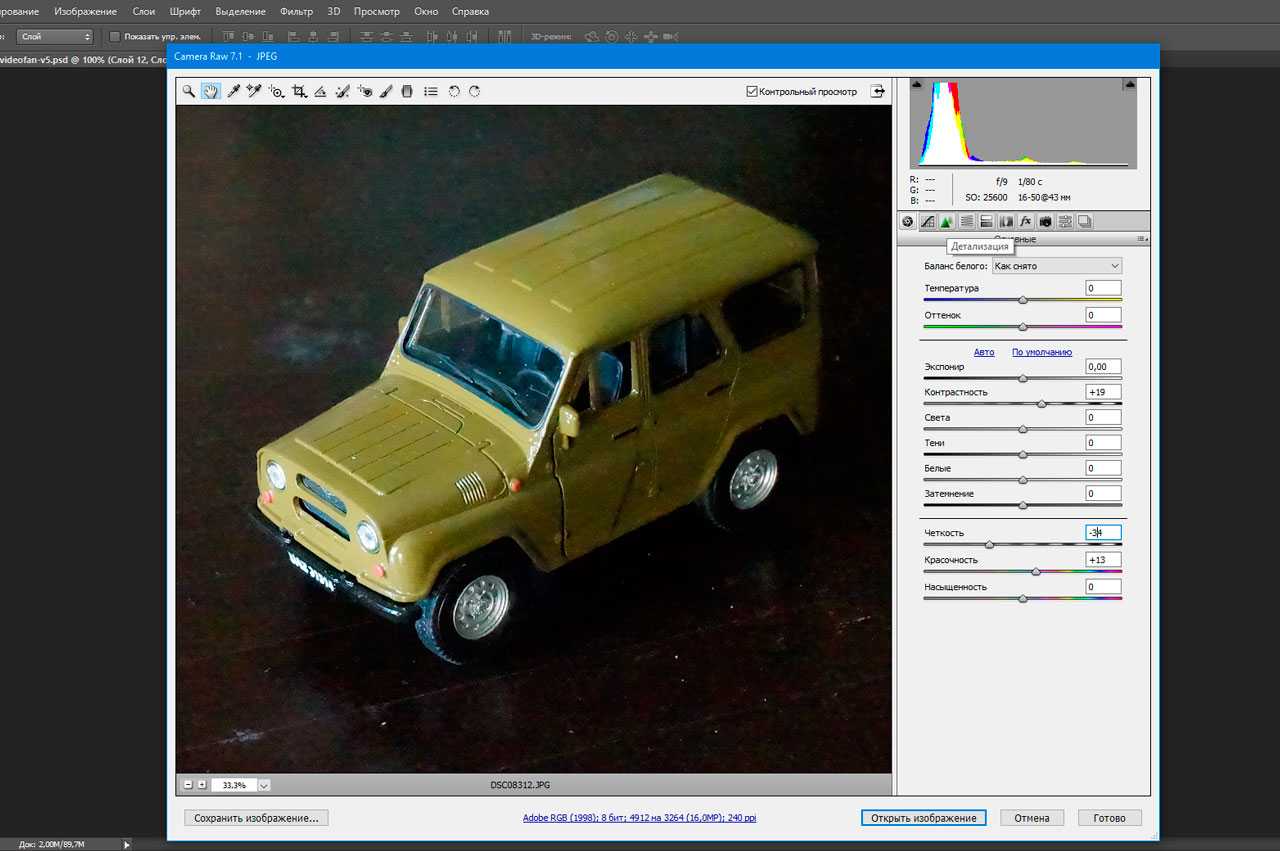Pick the White Balance eyedropper tool
Image resolution: width=1280 pixels, height=851 pixels.
(233, 91)
